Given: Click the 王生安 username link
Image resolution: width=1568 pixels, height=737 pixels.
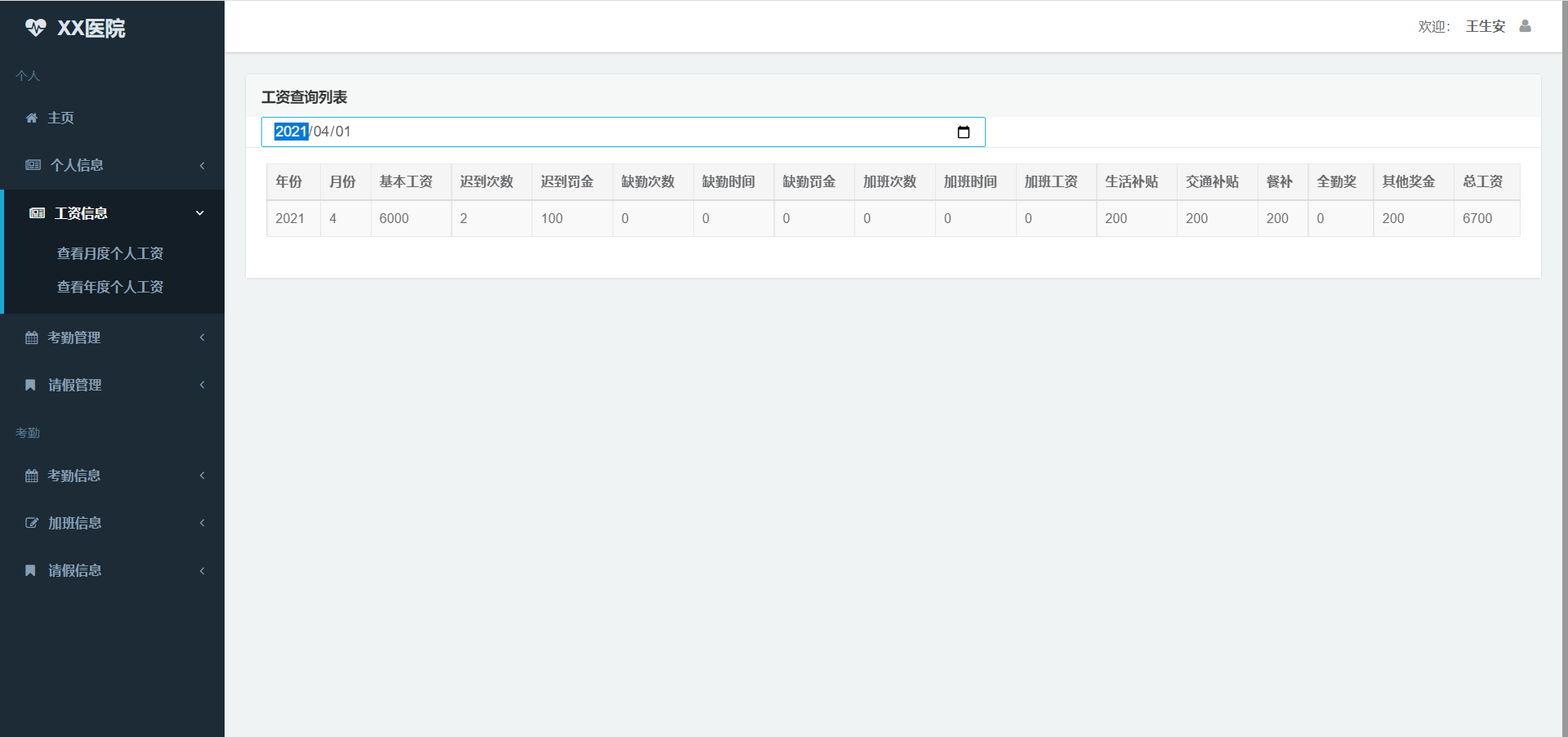Looking at the screenshot, I should point(1485,26).
